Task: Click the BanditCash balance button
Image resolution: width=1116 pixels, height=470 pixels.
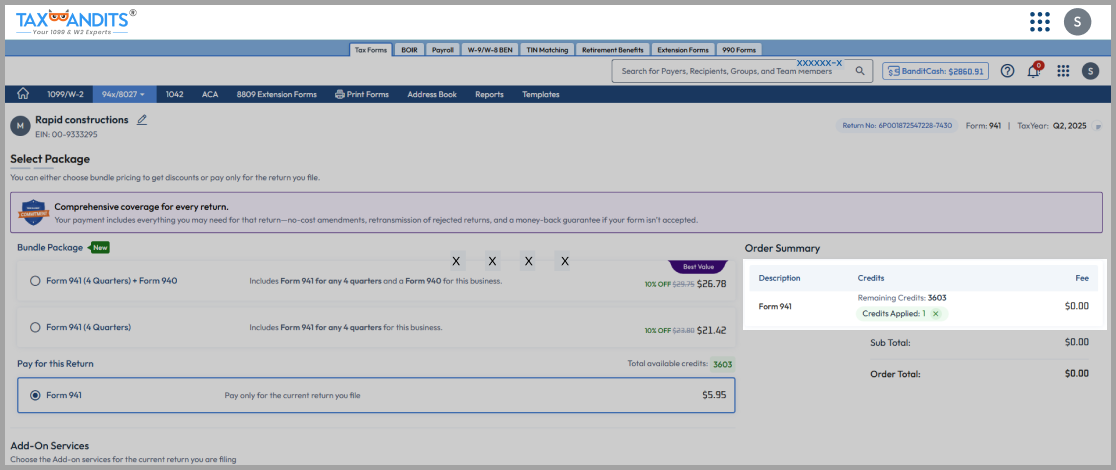Action: click(x=935, y=71)
